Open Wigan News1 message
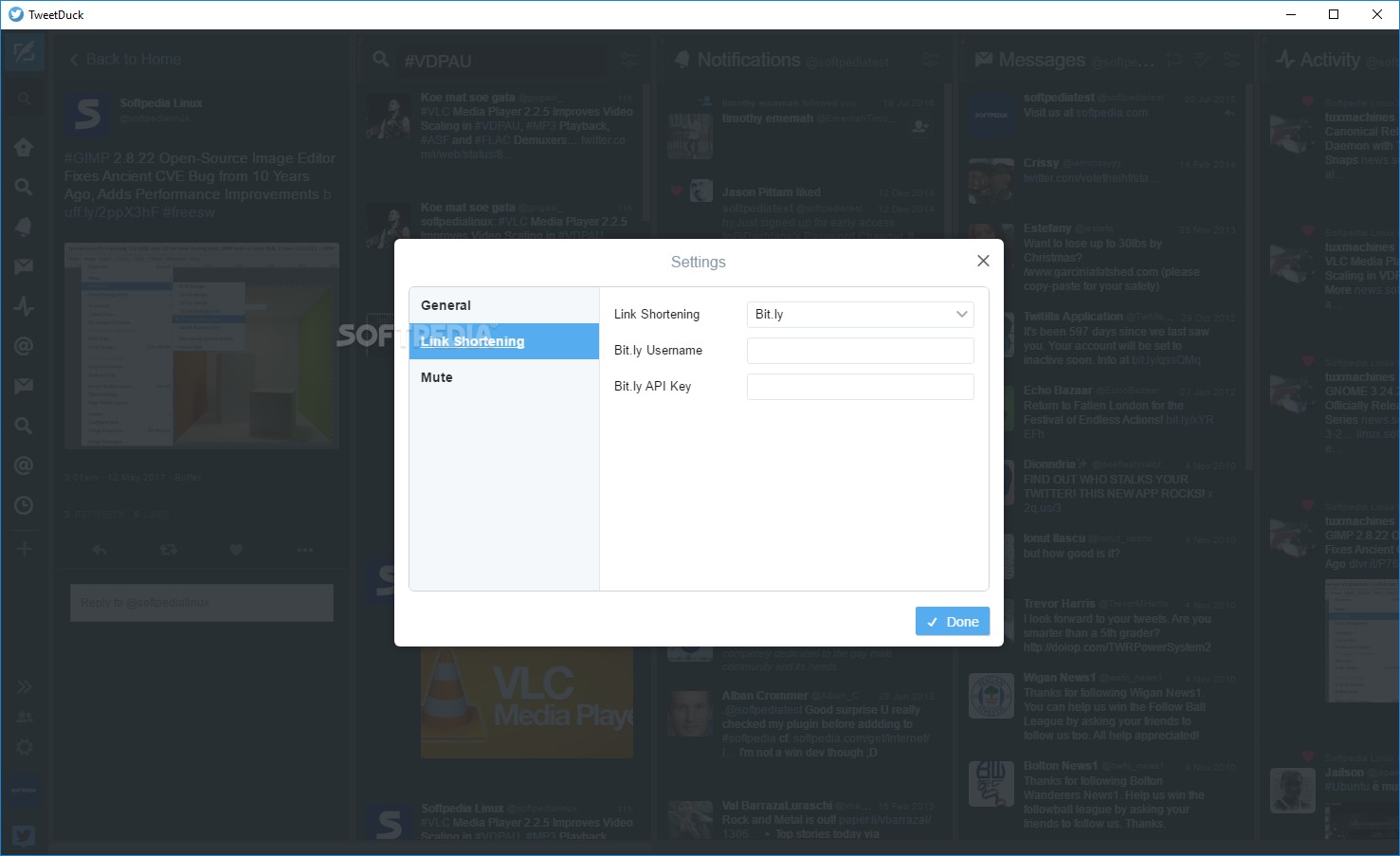Viewport: 1400px width, 856px height. click(1104, 707)
